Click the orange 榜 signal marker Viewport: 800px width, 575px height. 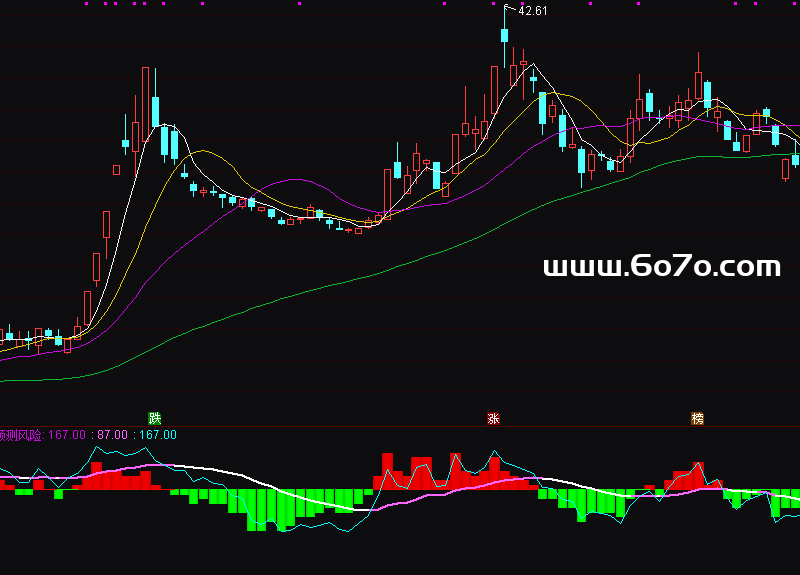(x=697, y=418)
